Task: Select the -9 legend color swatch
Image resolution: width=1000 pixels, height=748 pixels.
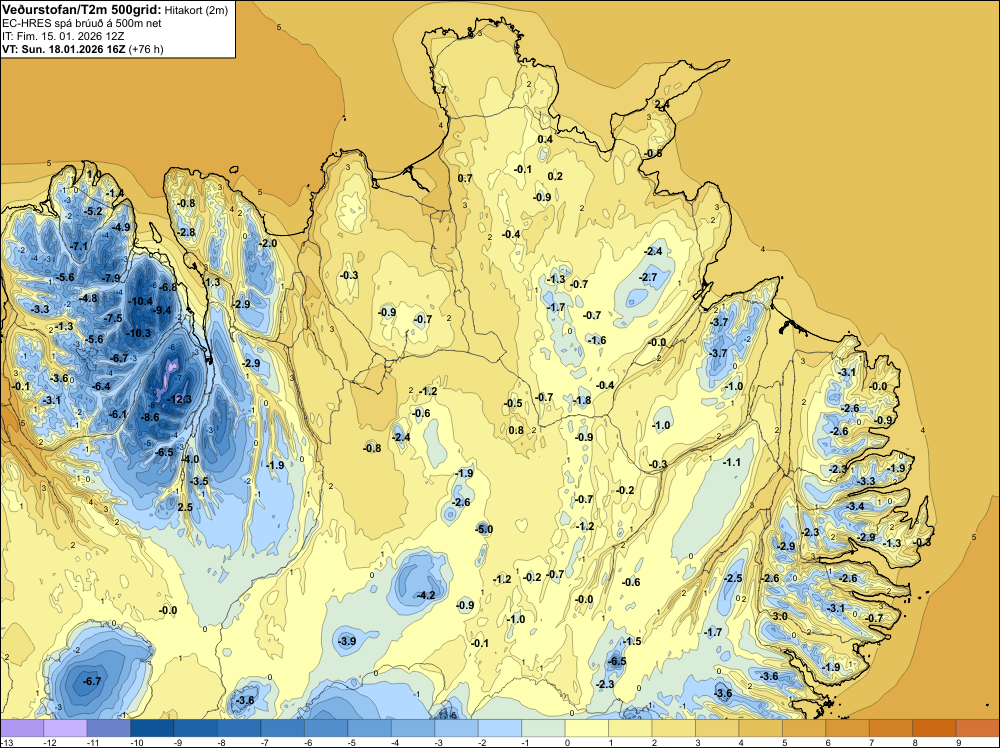Action: (195, 728)
